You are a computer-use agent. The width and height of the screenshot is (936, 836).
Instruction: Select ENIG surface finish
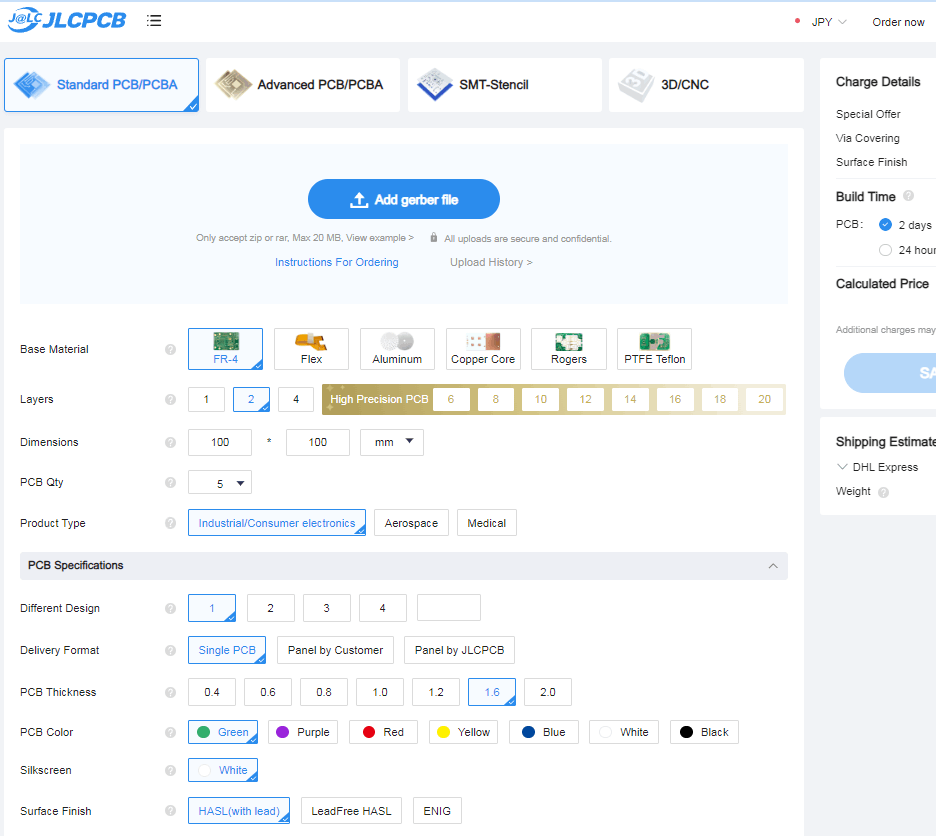[x=437, y=811]
